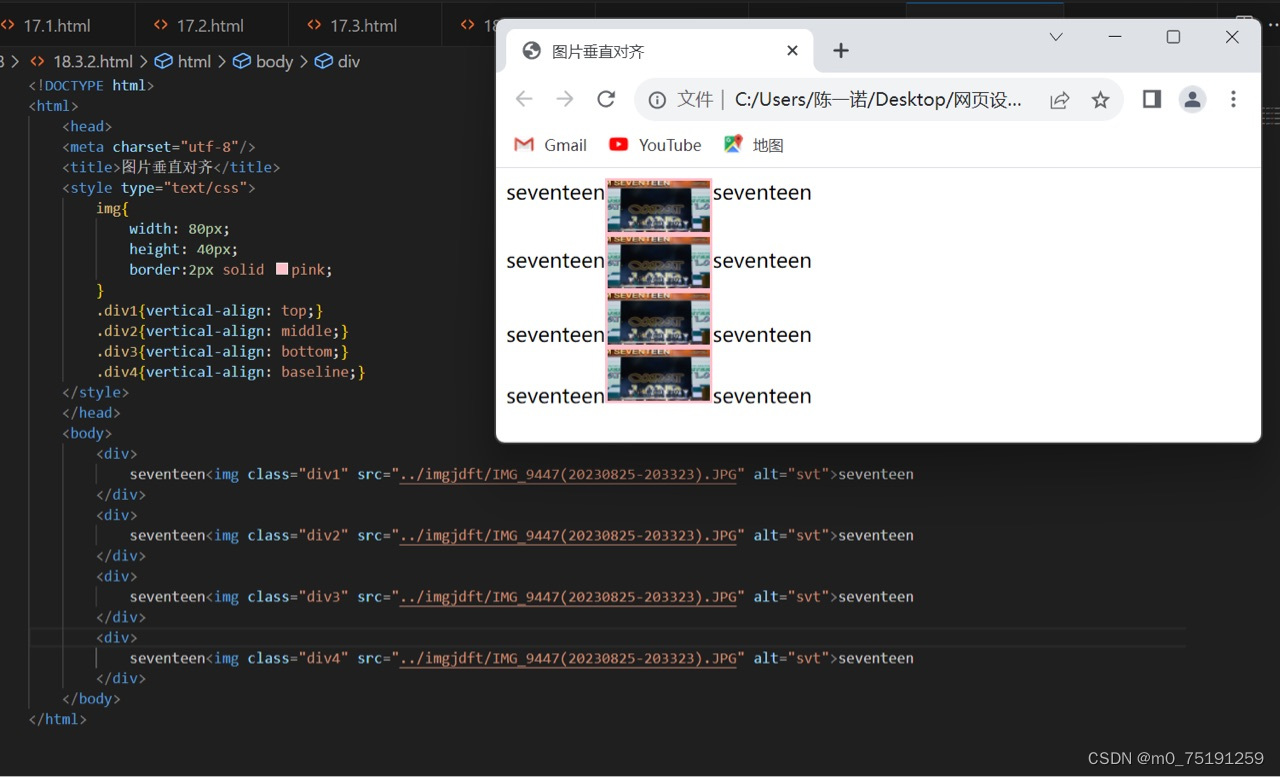1280x777 pixels.
Task: Click the <title>图片垂直对齐</title> line
Action: 171,167
